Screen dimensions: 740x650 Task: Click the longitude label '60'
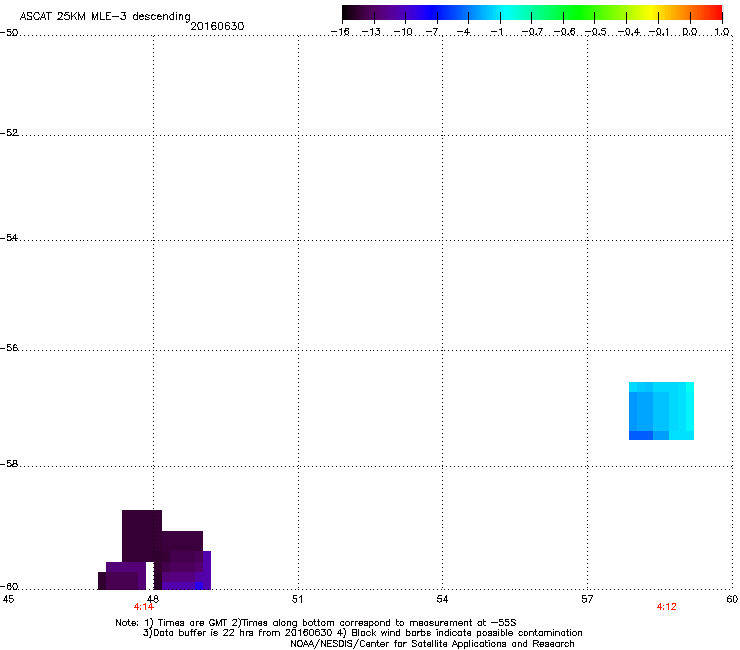click(x=732, y=599)
